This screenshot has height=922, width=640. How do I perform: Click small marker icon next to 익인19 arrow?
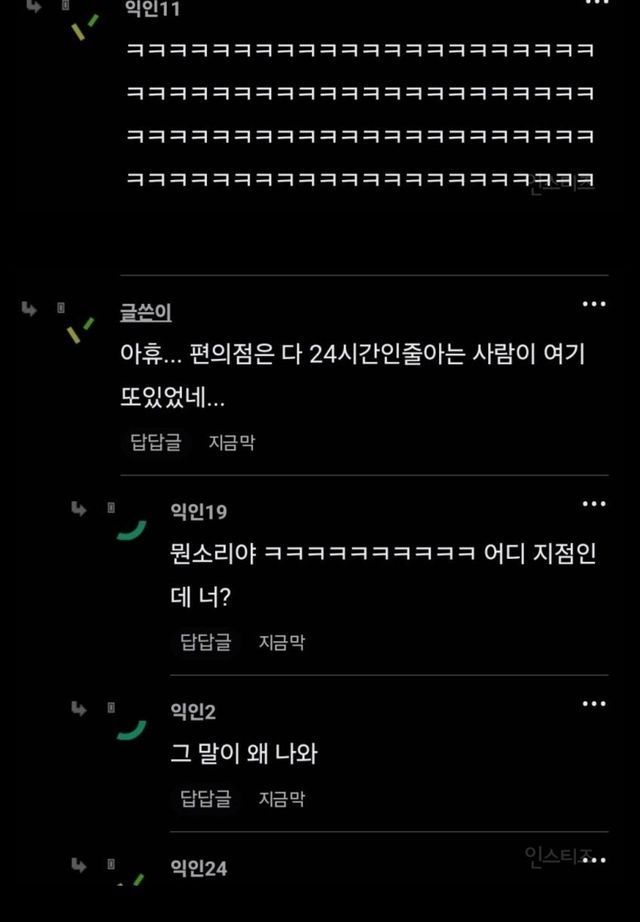point(111,507)
